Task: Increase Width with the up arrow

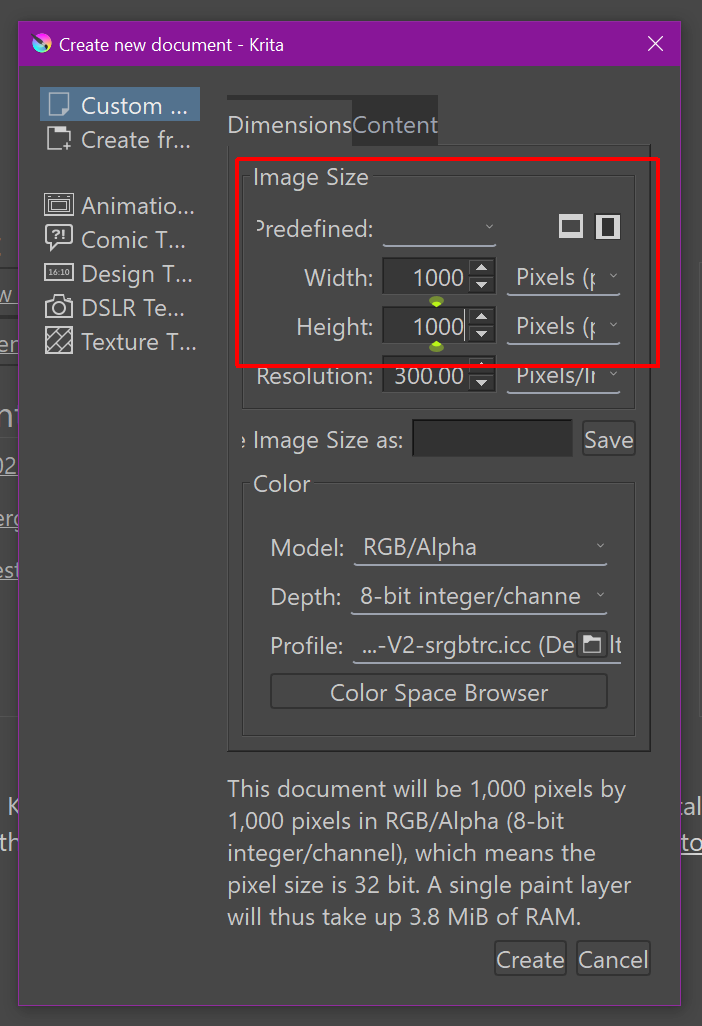Action: (x=482, y=268)
